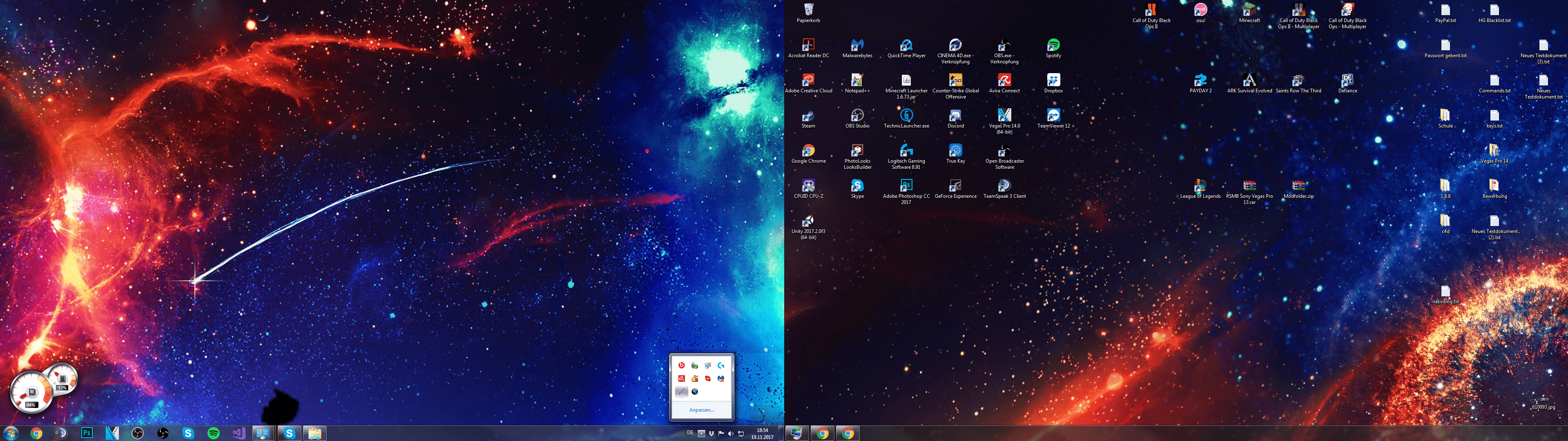
Task: Open the osu! game shortcut
Action: (x=1200, y=10)
